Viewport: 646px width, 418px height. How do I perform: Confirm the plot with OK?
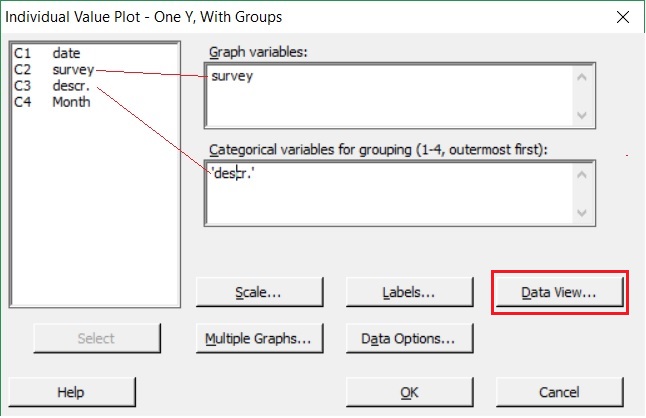coord(409,392)
